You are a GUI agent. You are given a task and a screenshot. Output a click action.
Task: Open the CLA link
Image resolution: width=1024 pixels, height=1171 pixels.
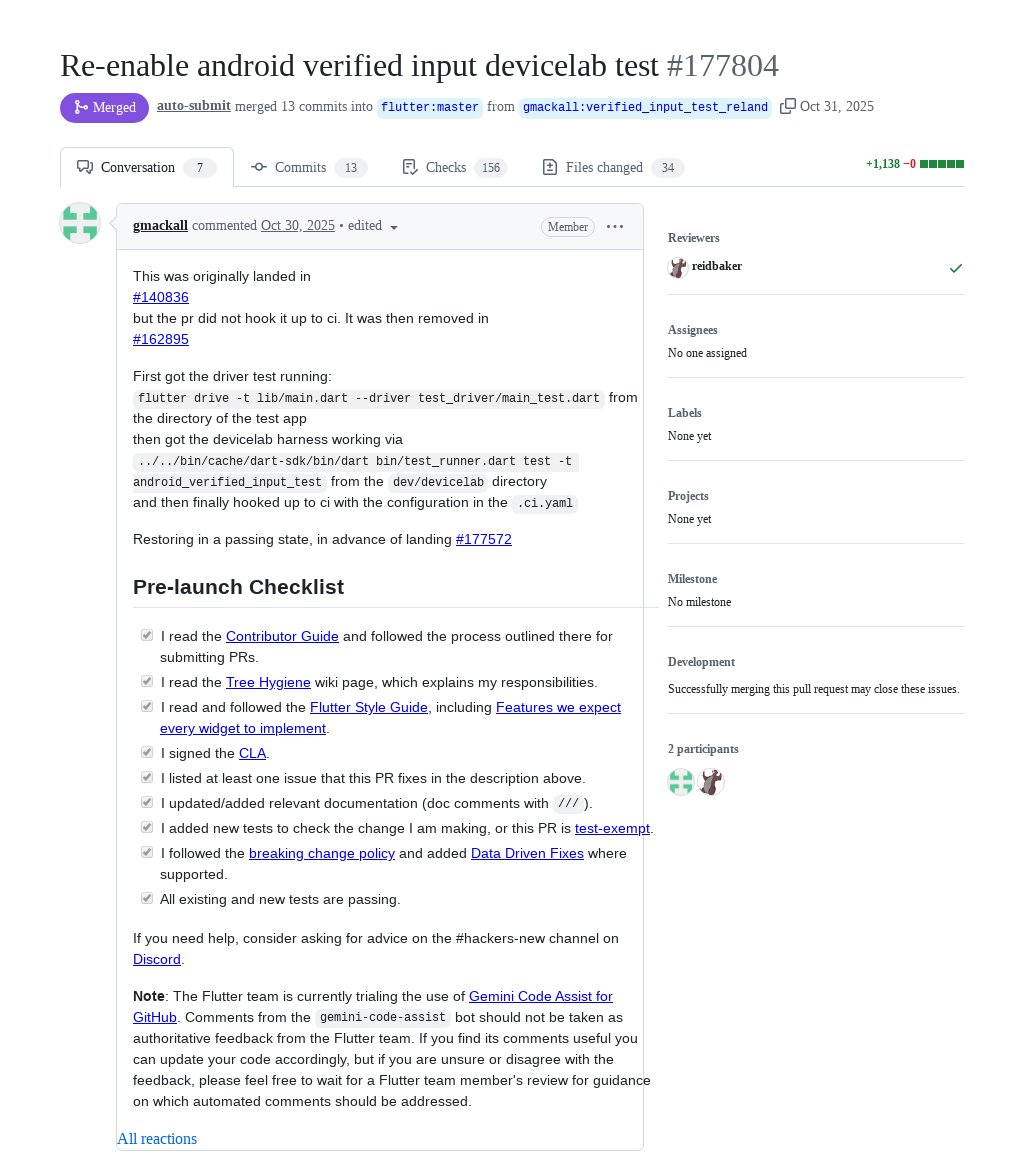point(252,754)
